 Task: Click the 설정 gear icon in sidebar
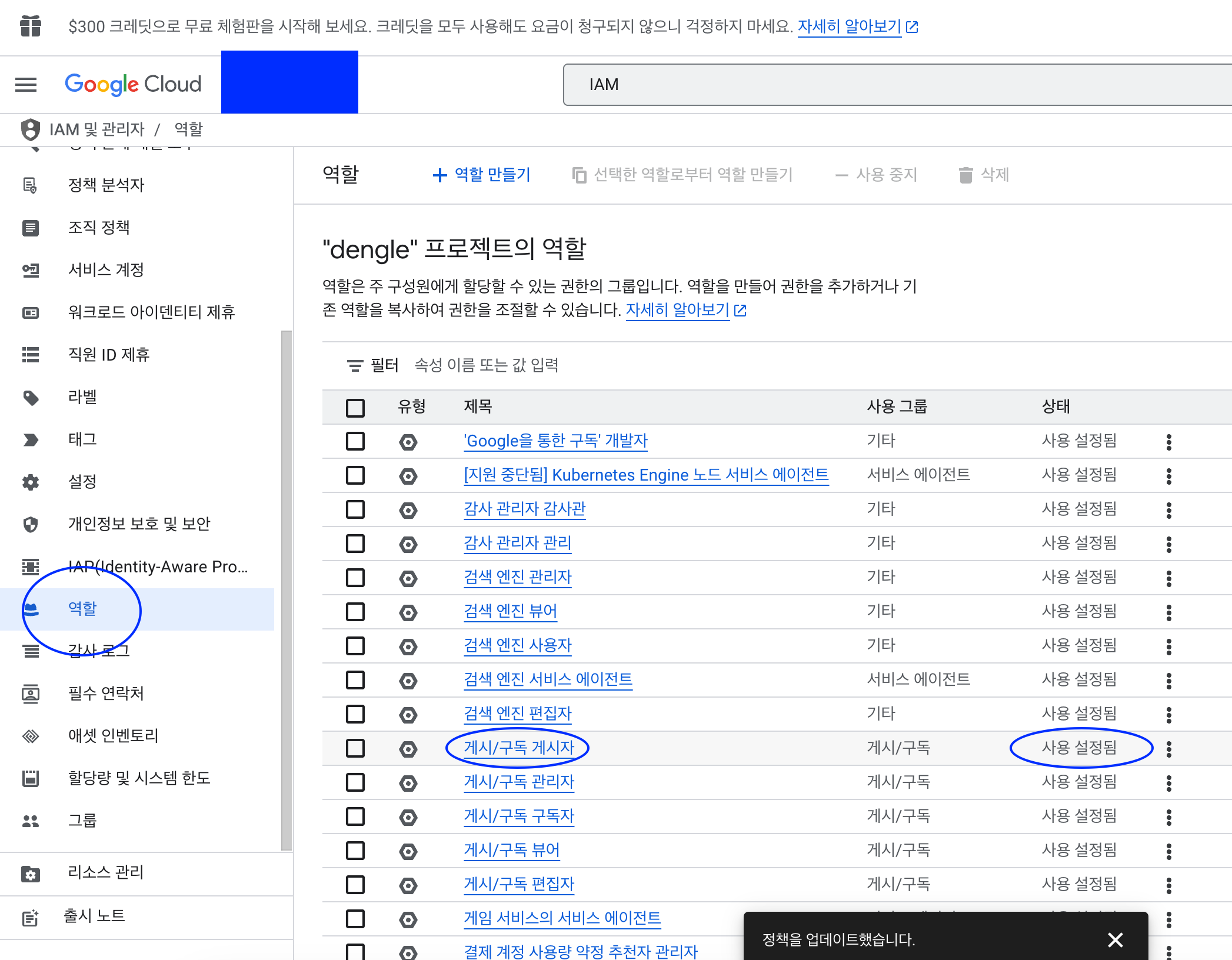31,482
